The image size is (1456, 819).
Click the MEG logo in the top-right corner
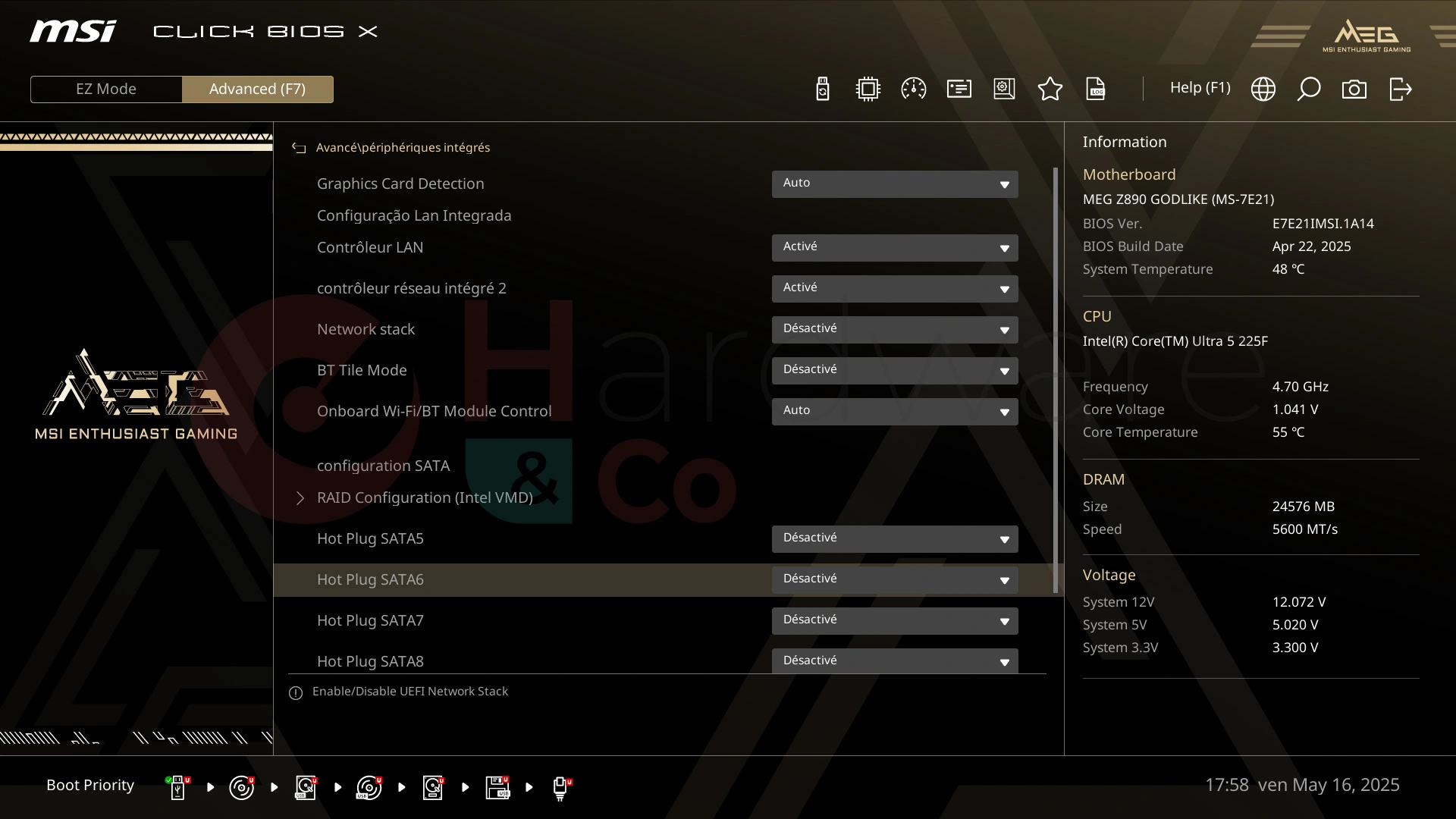point(1367,36)
